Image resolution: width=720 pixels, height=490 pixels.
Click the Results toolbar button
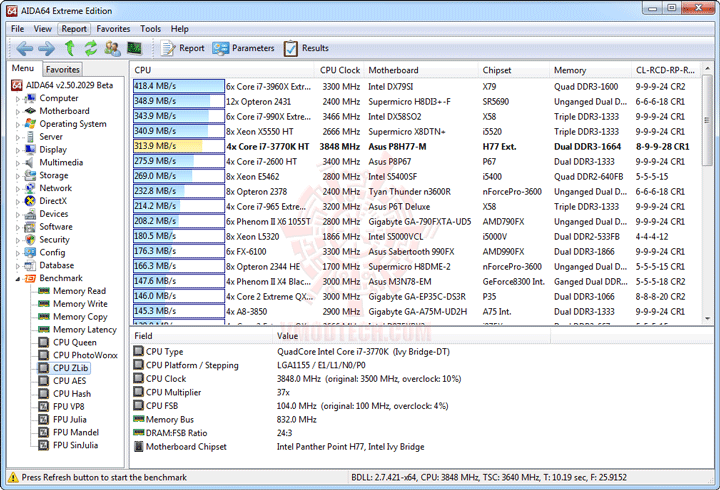306,48
